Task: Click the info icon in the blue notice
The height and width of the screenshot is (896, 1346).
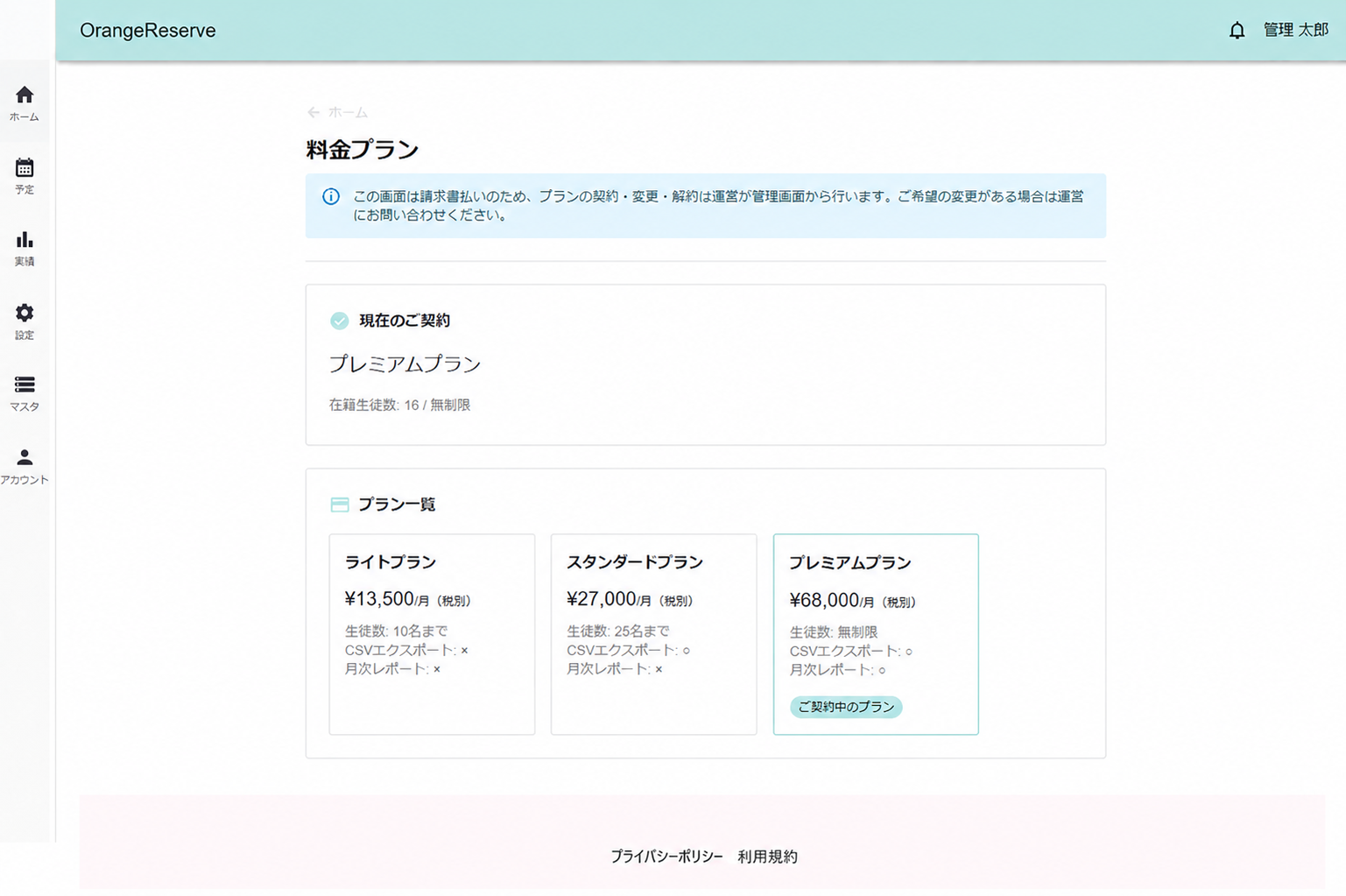Action: (331, 196)
